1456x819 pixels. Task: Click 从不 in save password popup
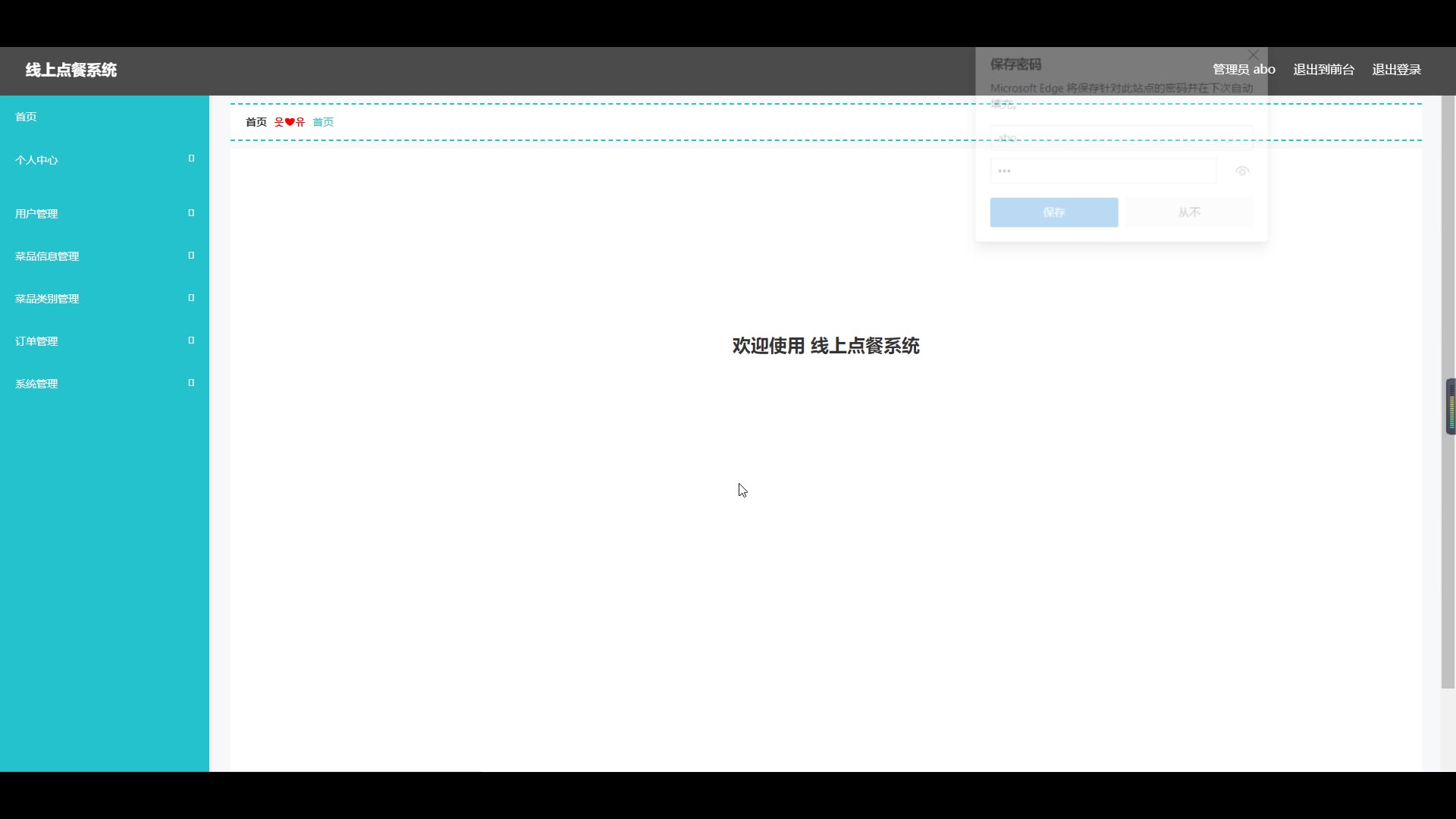pos(1188,212)
